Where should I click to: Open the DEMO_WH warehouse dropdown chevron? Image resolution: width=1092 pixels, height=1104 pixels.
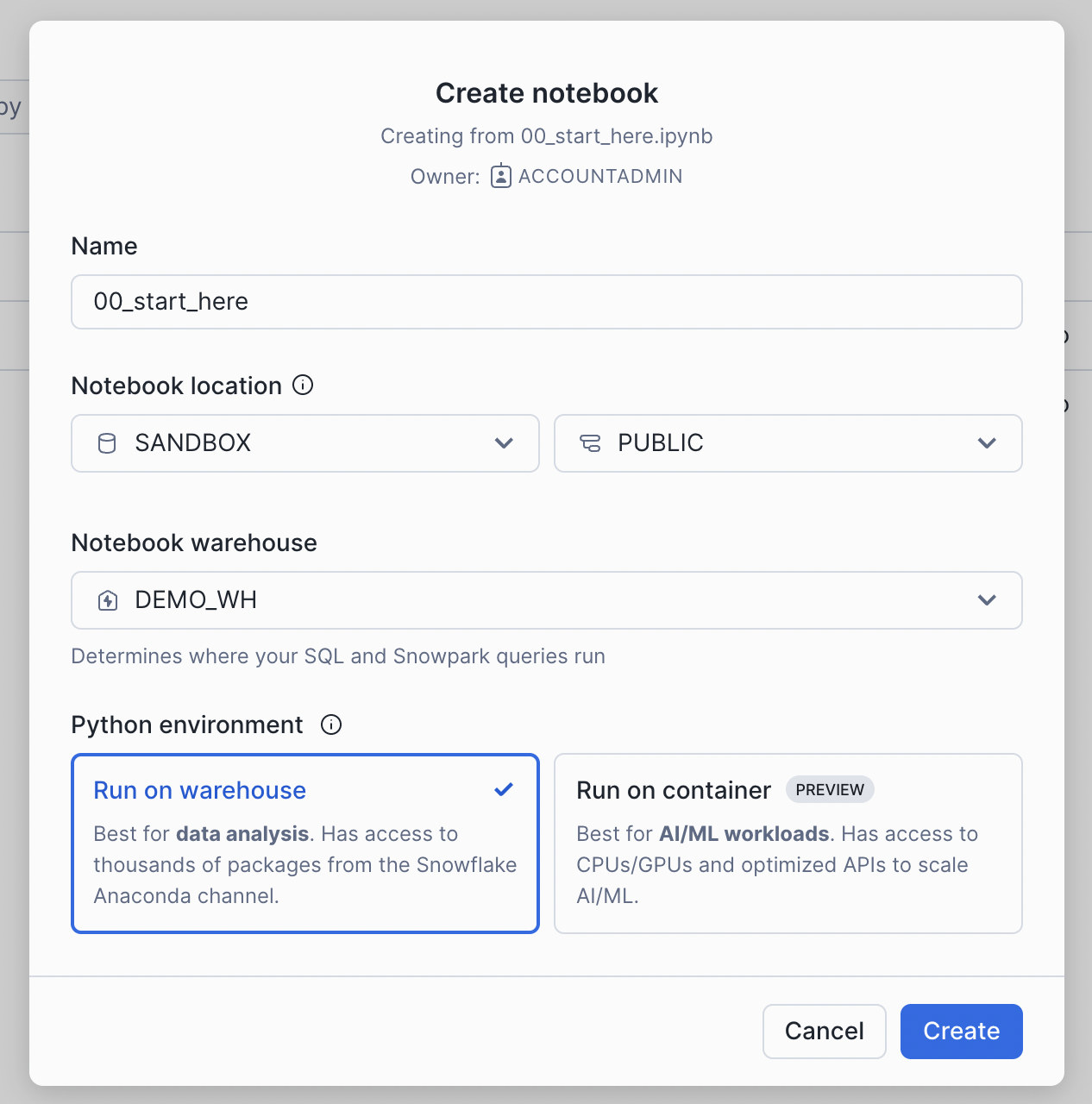pyautogui.click(x=987, y=600)
